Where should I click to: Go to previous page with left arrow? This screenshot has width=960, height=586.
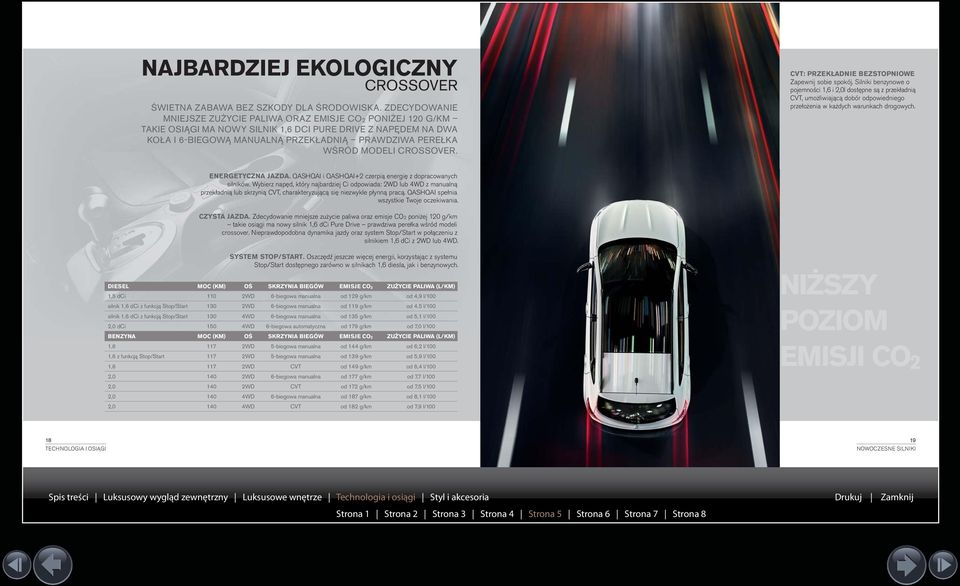click(53, 565)
